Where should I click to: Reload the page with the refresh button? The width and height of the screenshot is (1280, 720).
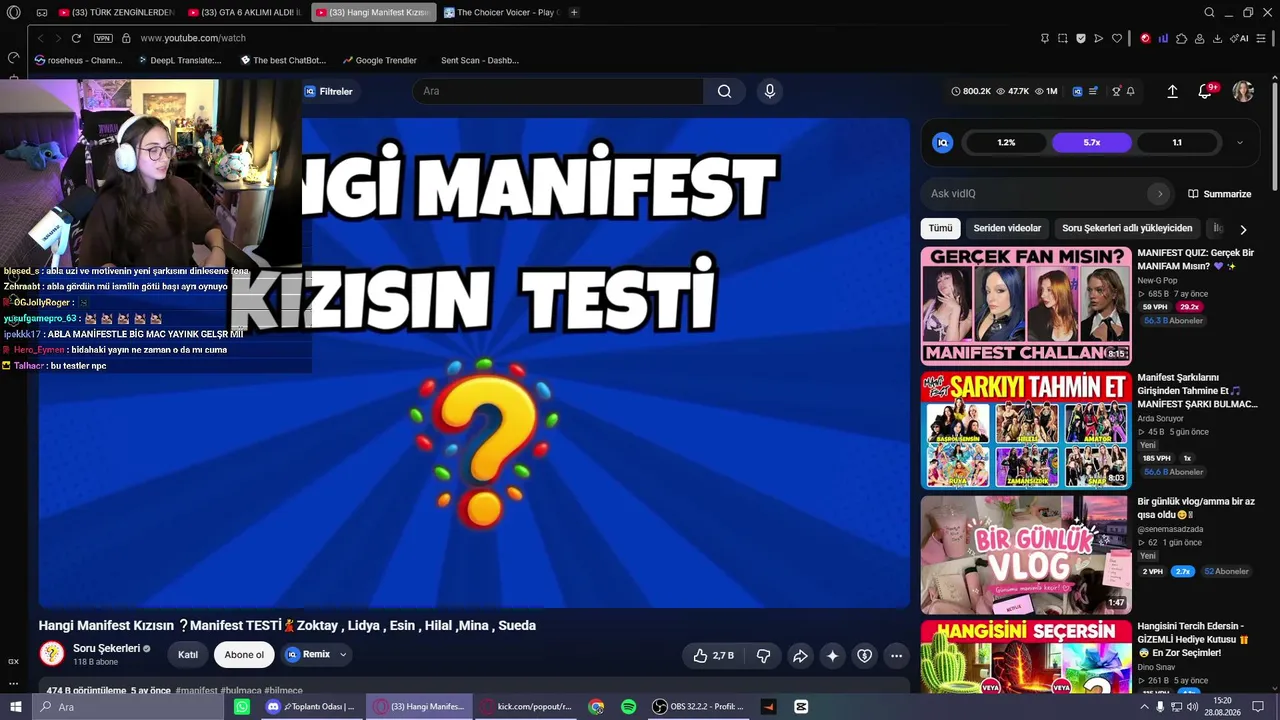76,38
